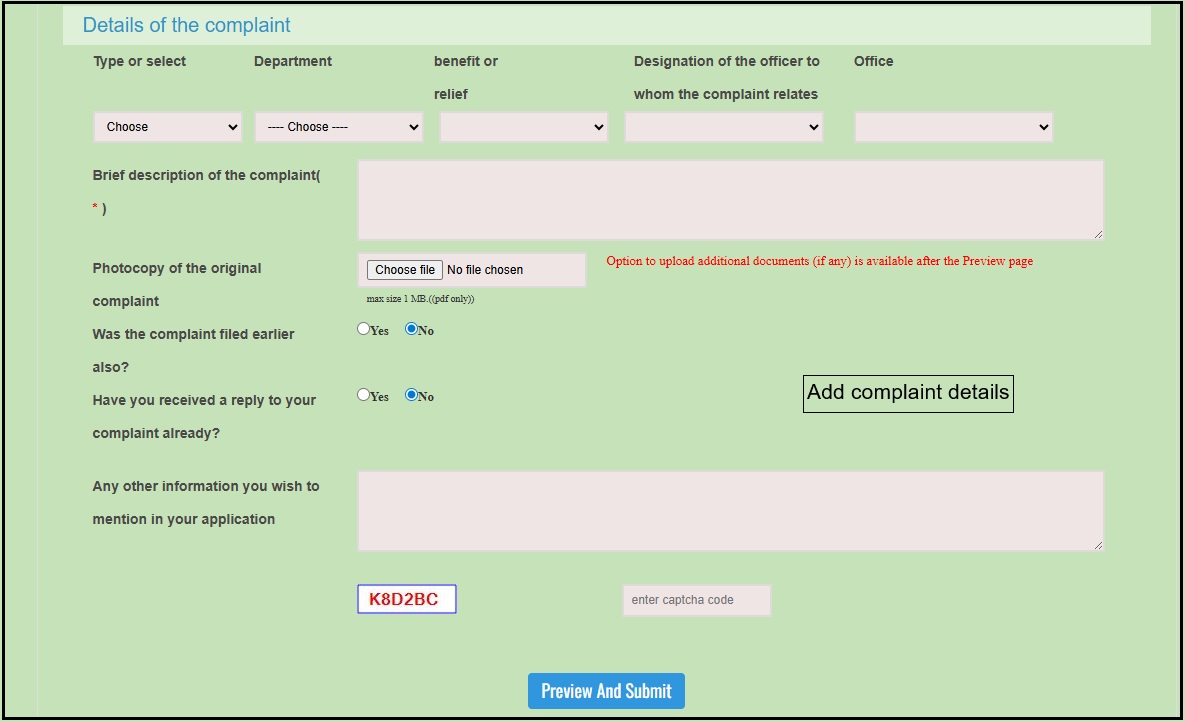This screenshot has width=1185, height=722.
Task: Focus the any other information text area
Action: (x=730, y=510)
